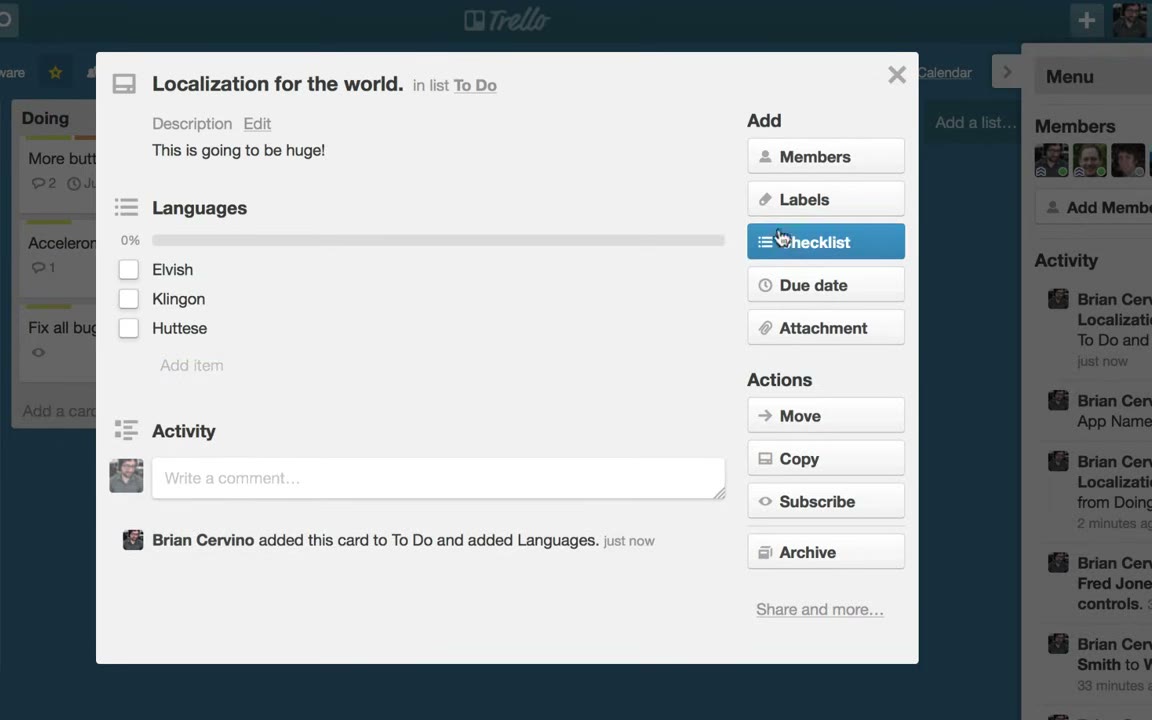Screen dimensions: 1152x720
Task: Click the second member avatar in sidebar
Action: coord(1090,160)
